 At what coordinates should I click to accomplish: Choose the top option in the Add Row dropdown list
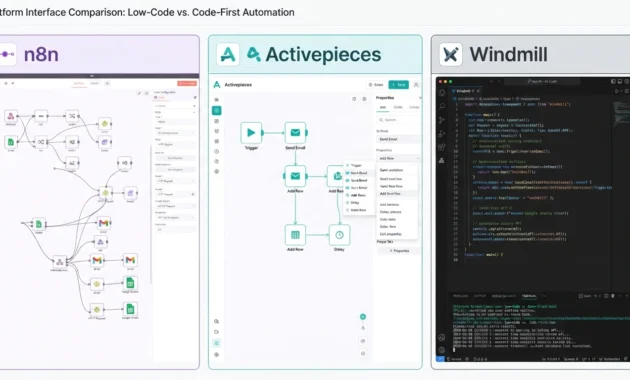(398, 170)
